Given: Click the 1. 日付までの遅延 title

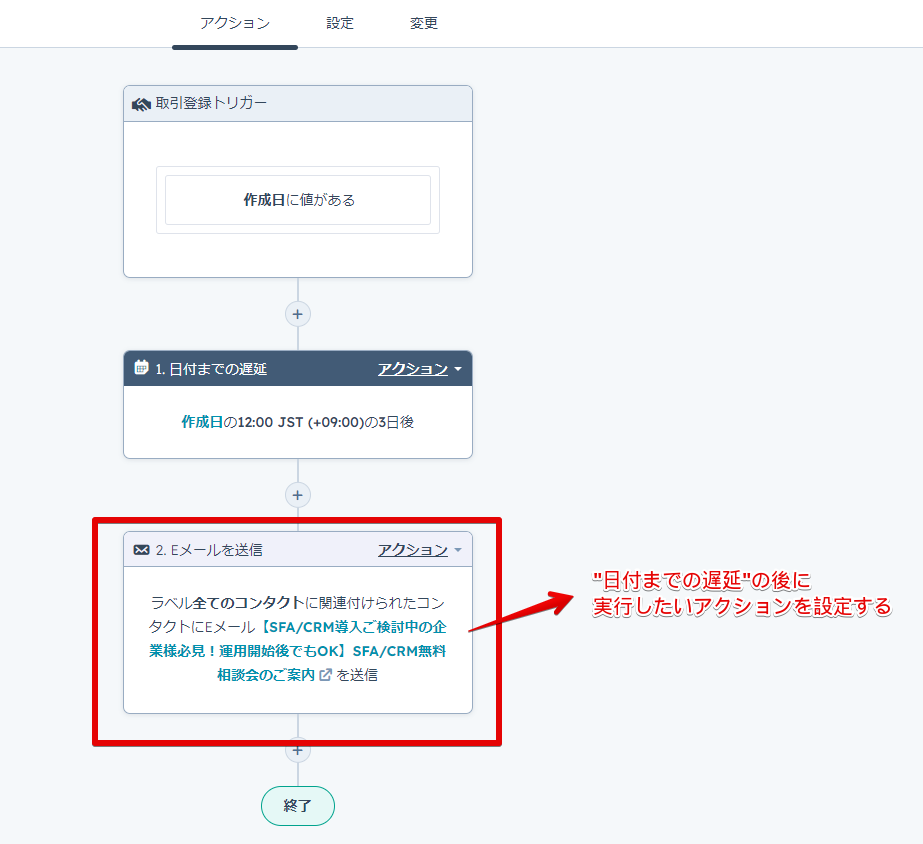Looking at the screenshot, I should pos(211,369).
